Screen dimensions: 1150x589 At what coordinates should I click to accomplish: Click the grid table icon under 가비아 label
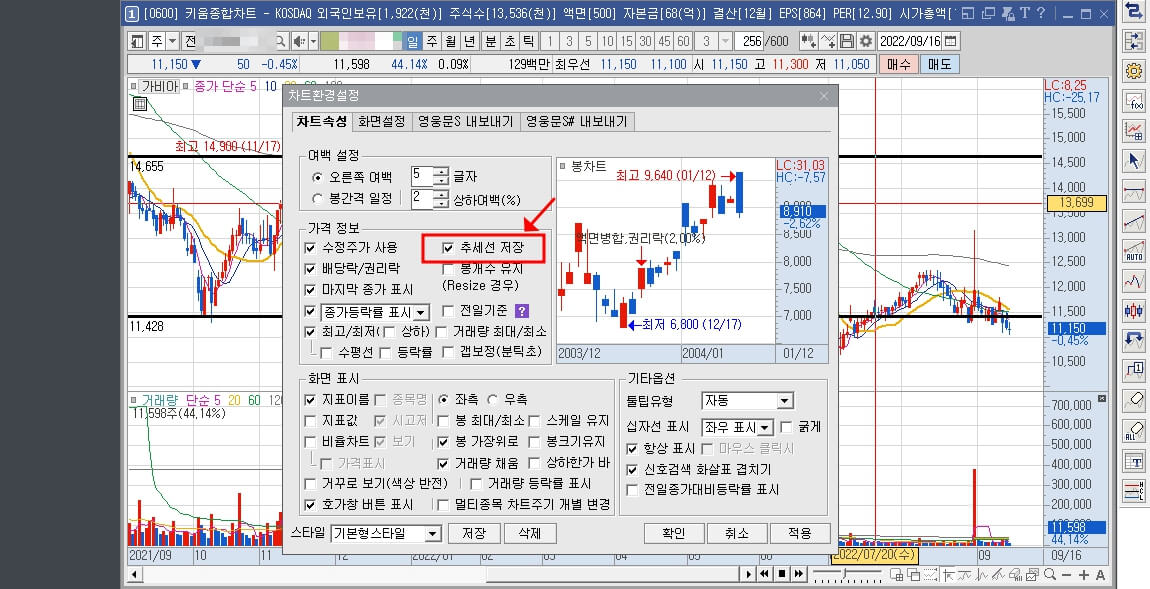pyautogui.click(x=139, y=104)
